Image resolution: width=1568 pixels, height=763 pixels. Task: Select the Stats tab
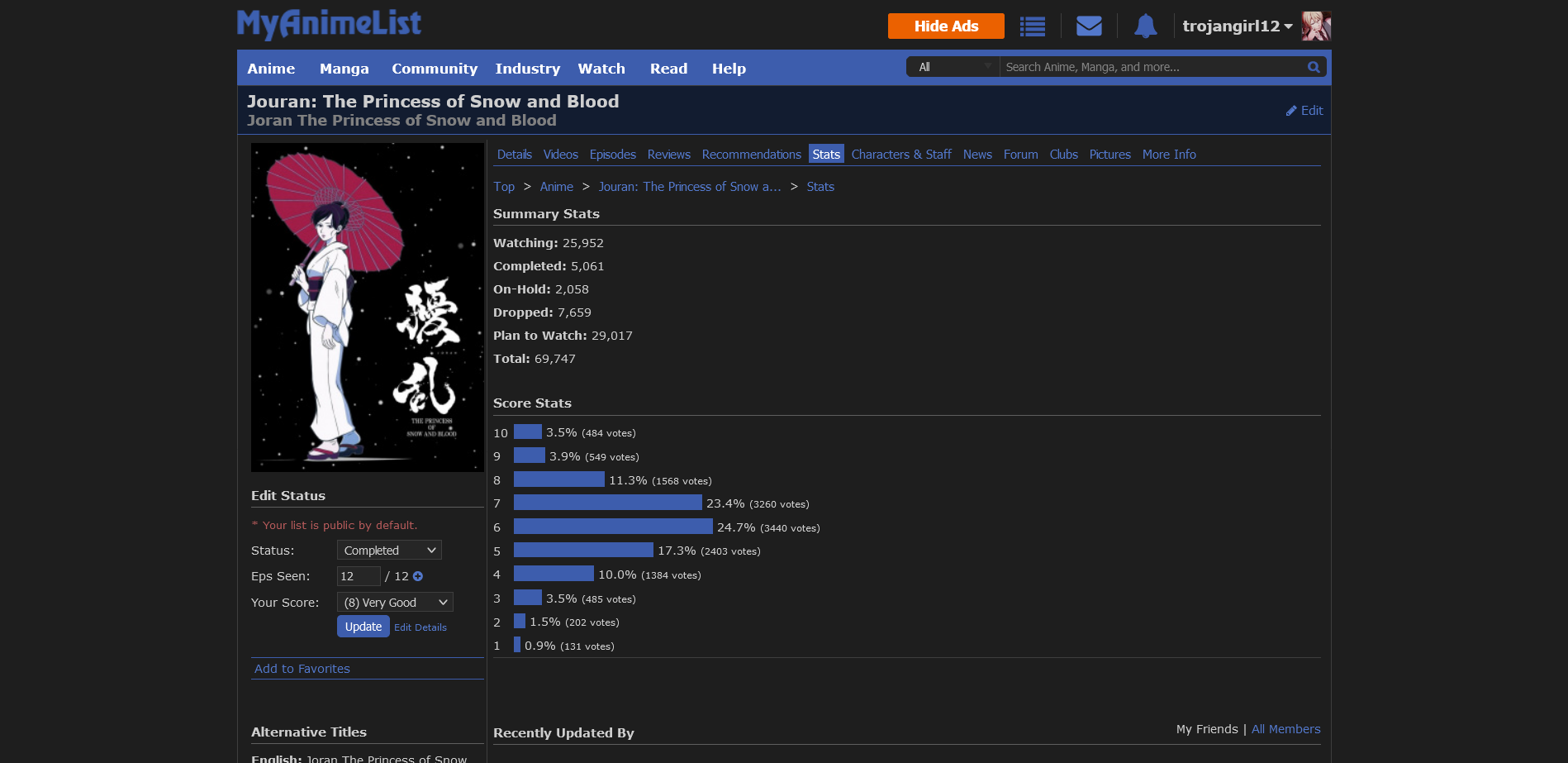(826, 155)
